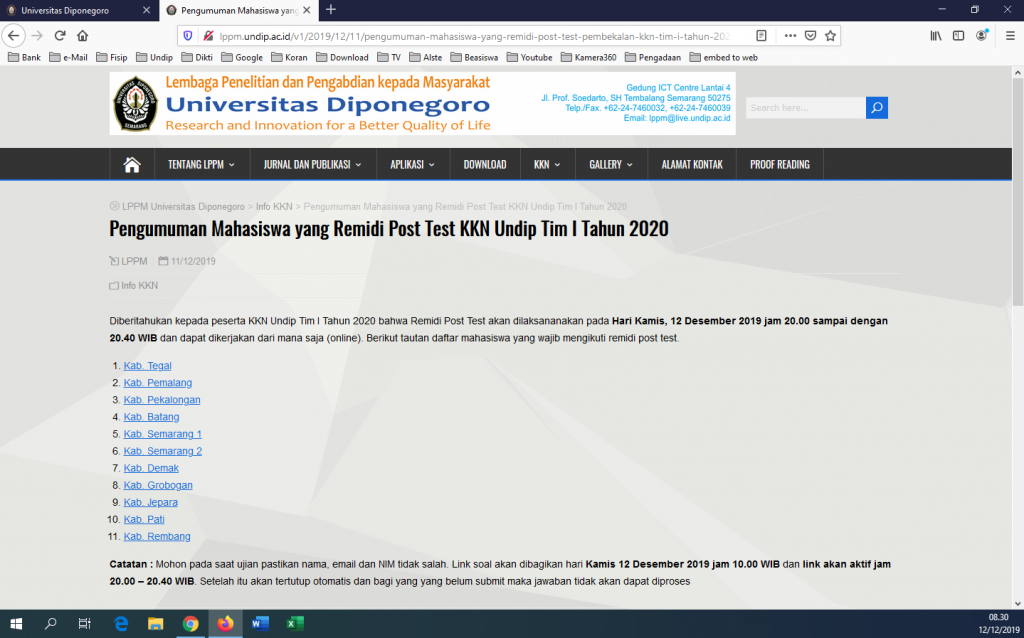Open the Beasiswa bookmark folder
The image size is (1024, 638).
(474, 57)
